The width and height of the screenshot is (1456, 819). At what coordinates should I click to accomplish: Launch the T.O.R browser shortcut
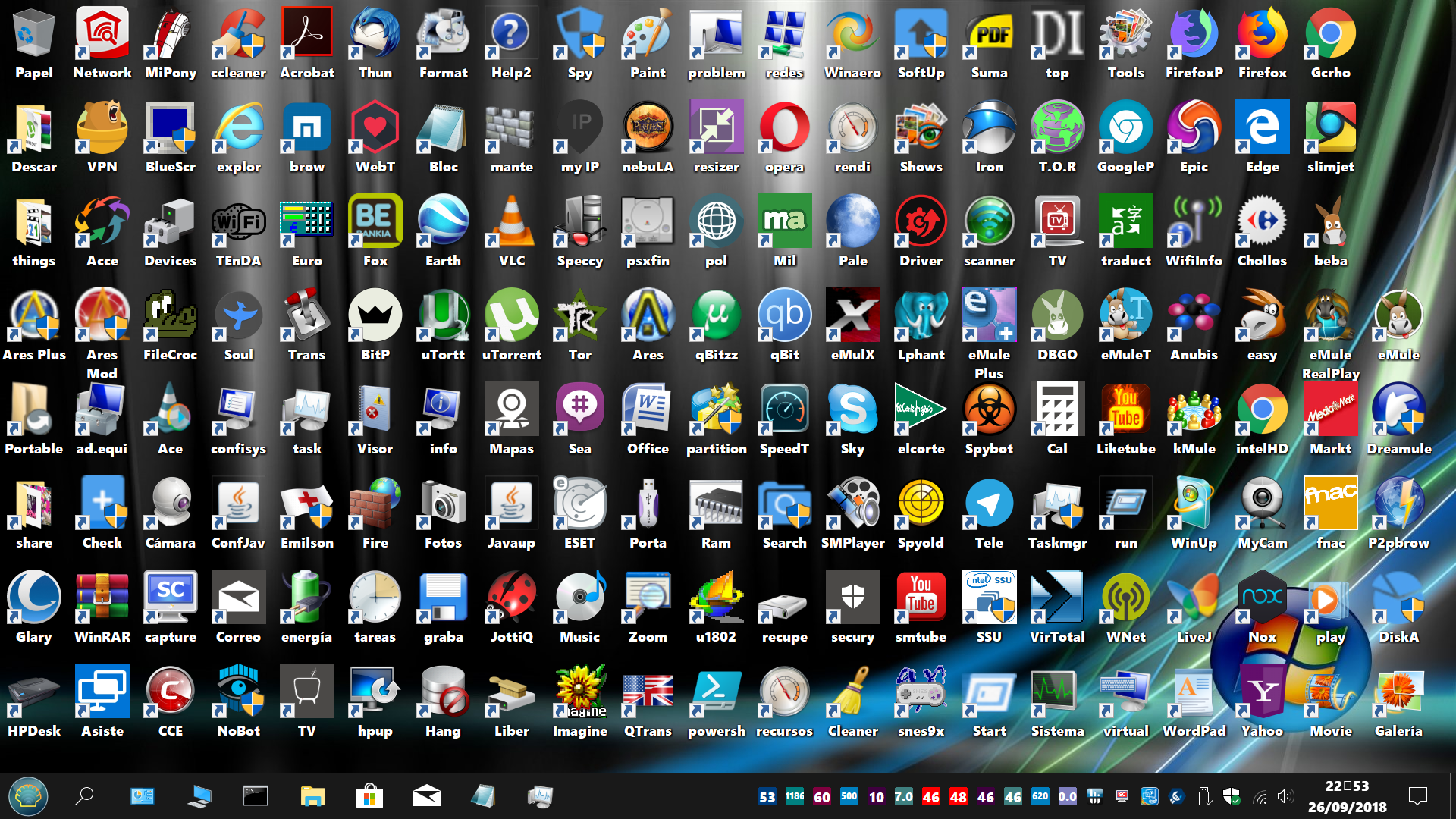(x=1058, y=137)
